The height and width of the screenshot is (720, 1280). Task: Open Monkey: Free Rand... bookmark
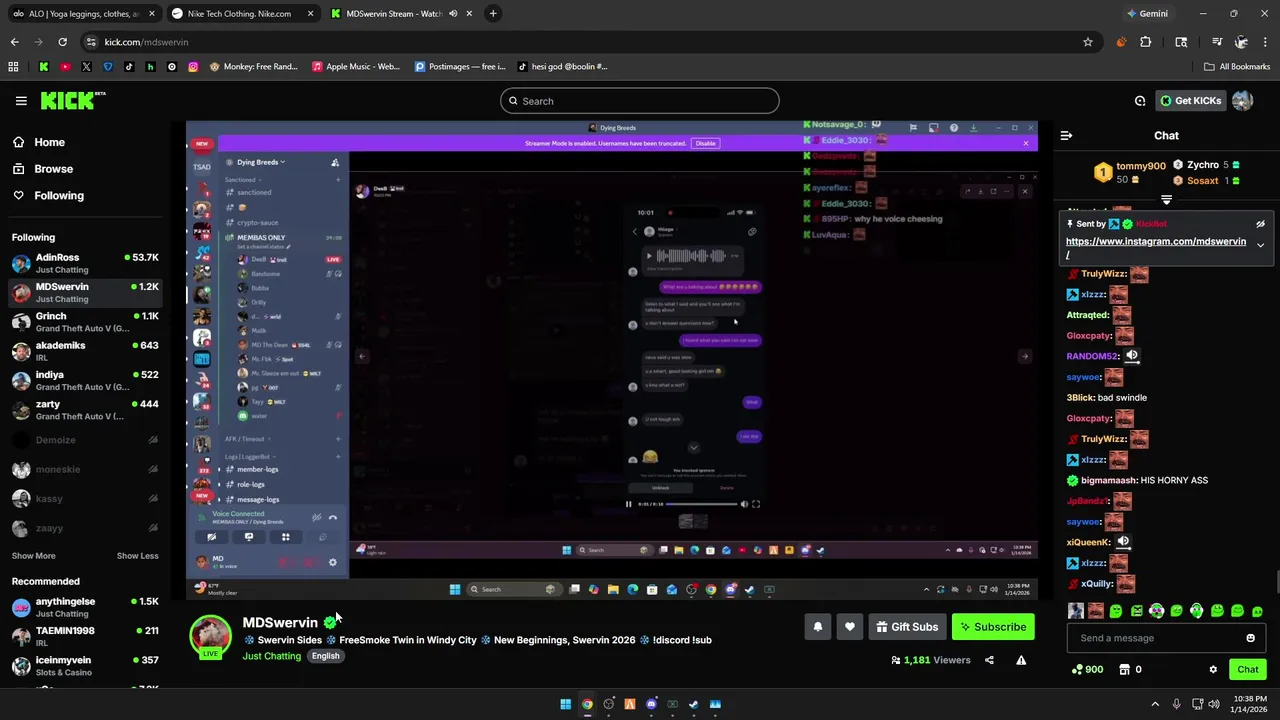[254, 67]
